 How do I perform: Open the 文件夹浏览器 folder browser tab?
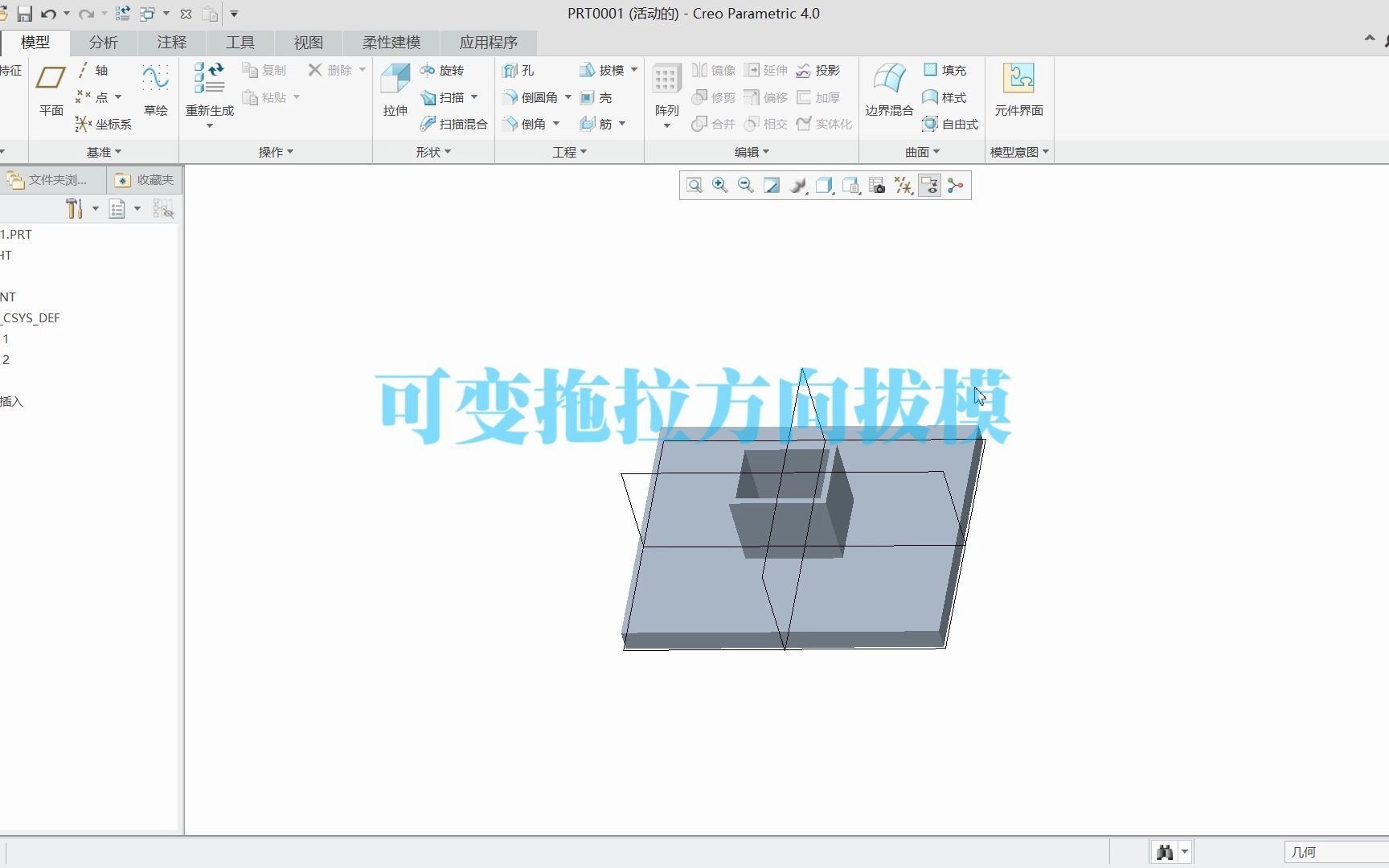tap(52, 180)
